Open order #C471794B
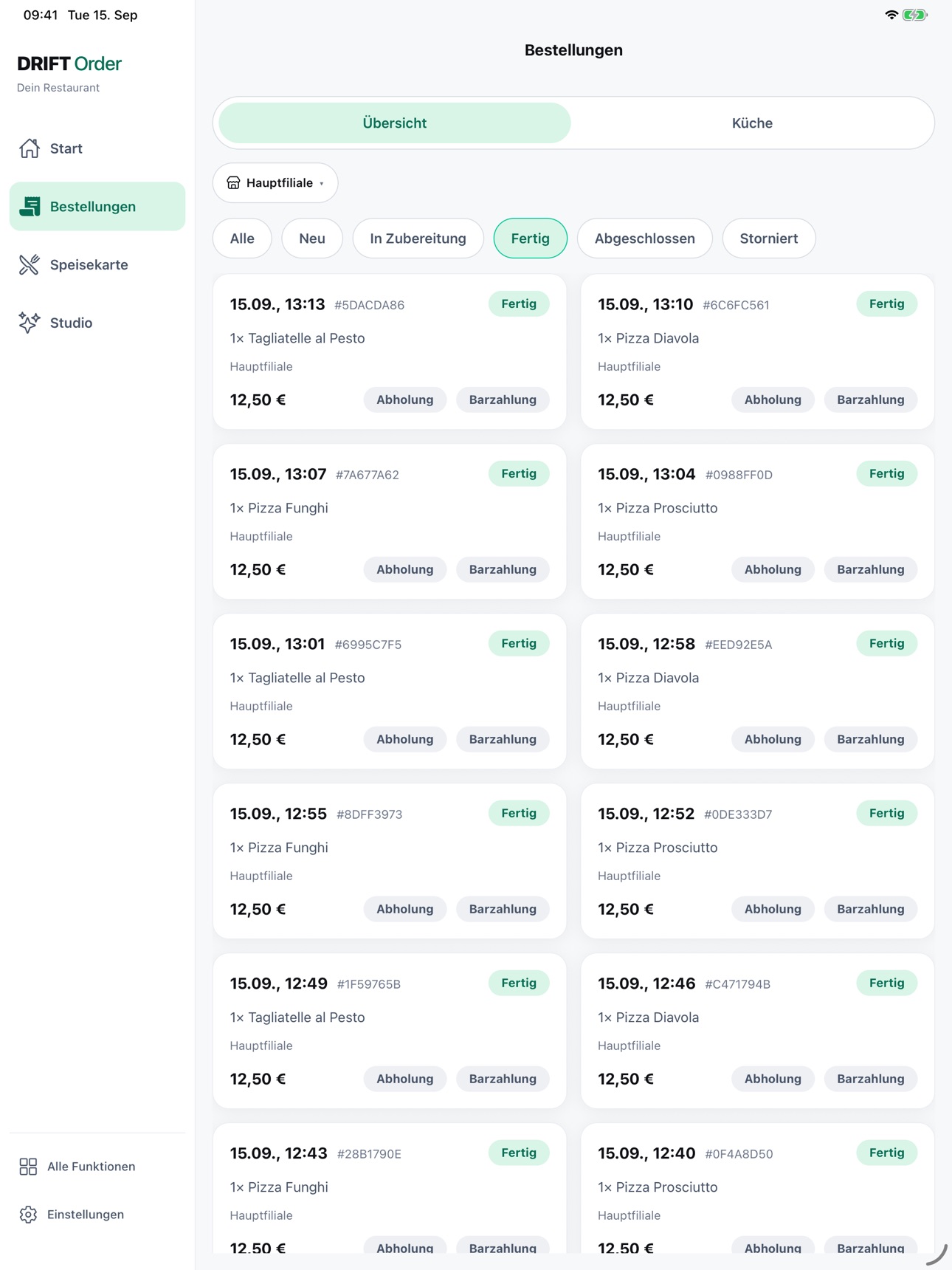Image resolution: width=952 pixels, height=1270 pixels. pyautogui.click(x=757, y=1032)
